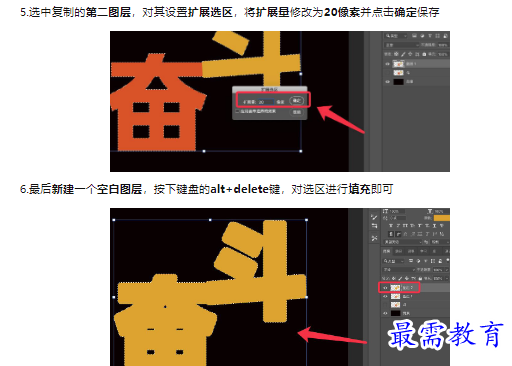Apply superscript in step 6 Character panel
This screenshot has width=512, height=366.
click(420, 226)
